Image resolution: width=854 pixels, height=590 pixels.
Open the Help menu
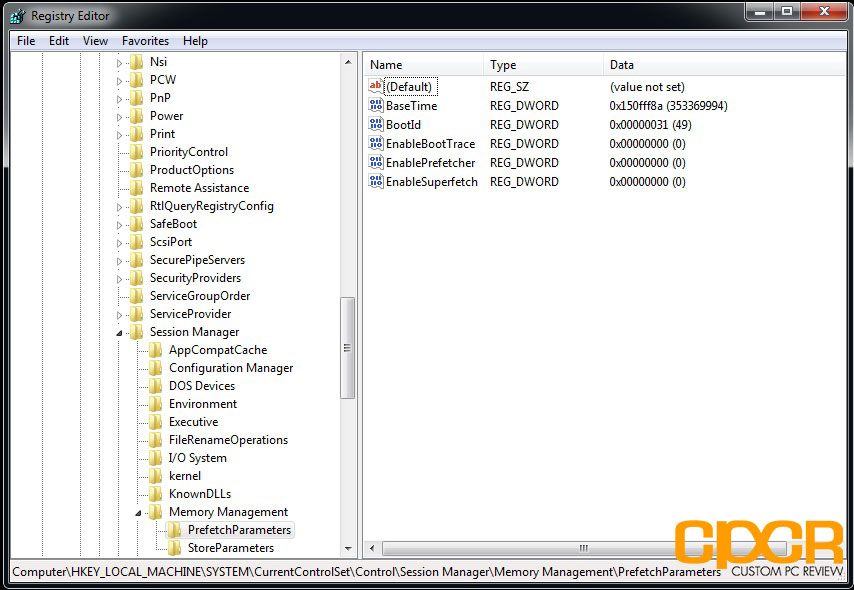195,41
